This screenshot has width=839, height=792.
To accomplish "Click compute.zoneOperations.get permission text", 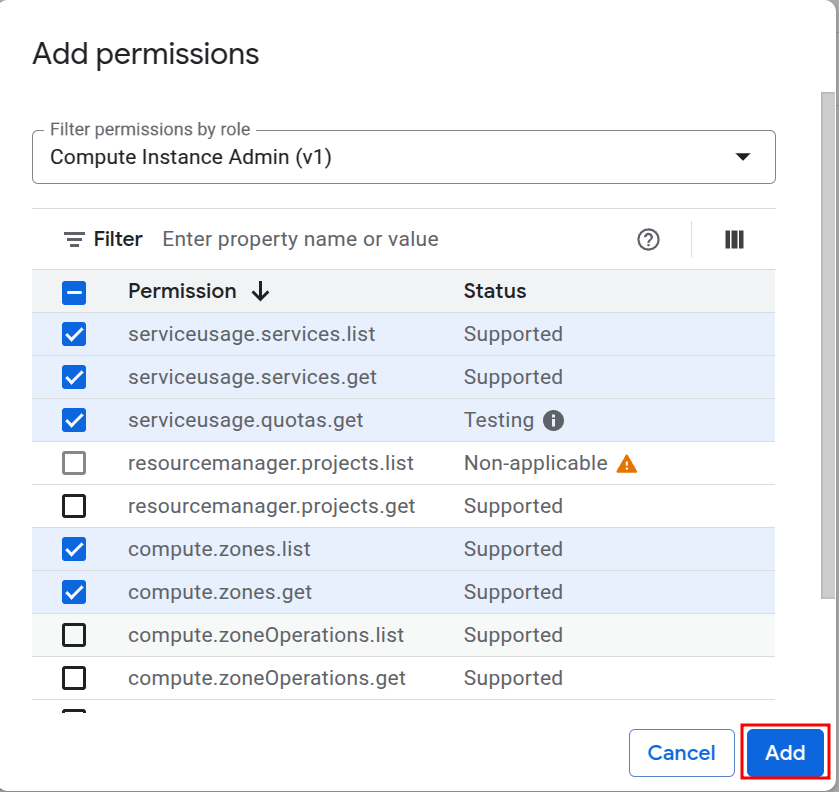I will click(x=266, y=678).
